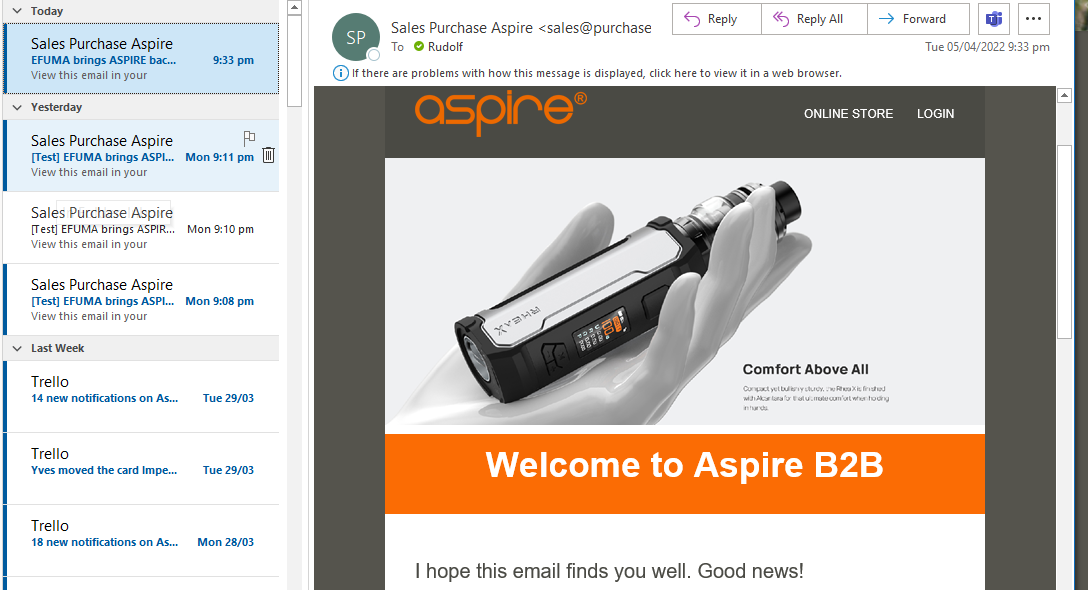1088x590 pixels.
Task: Collapse the Today group
Action: click(17, 11)
